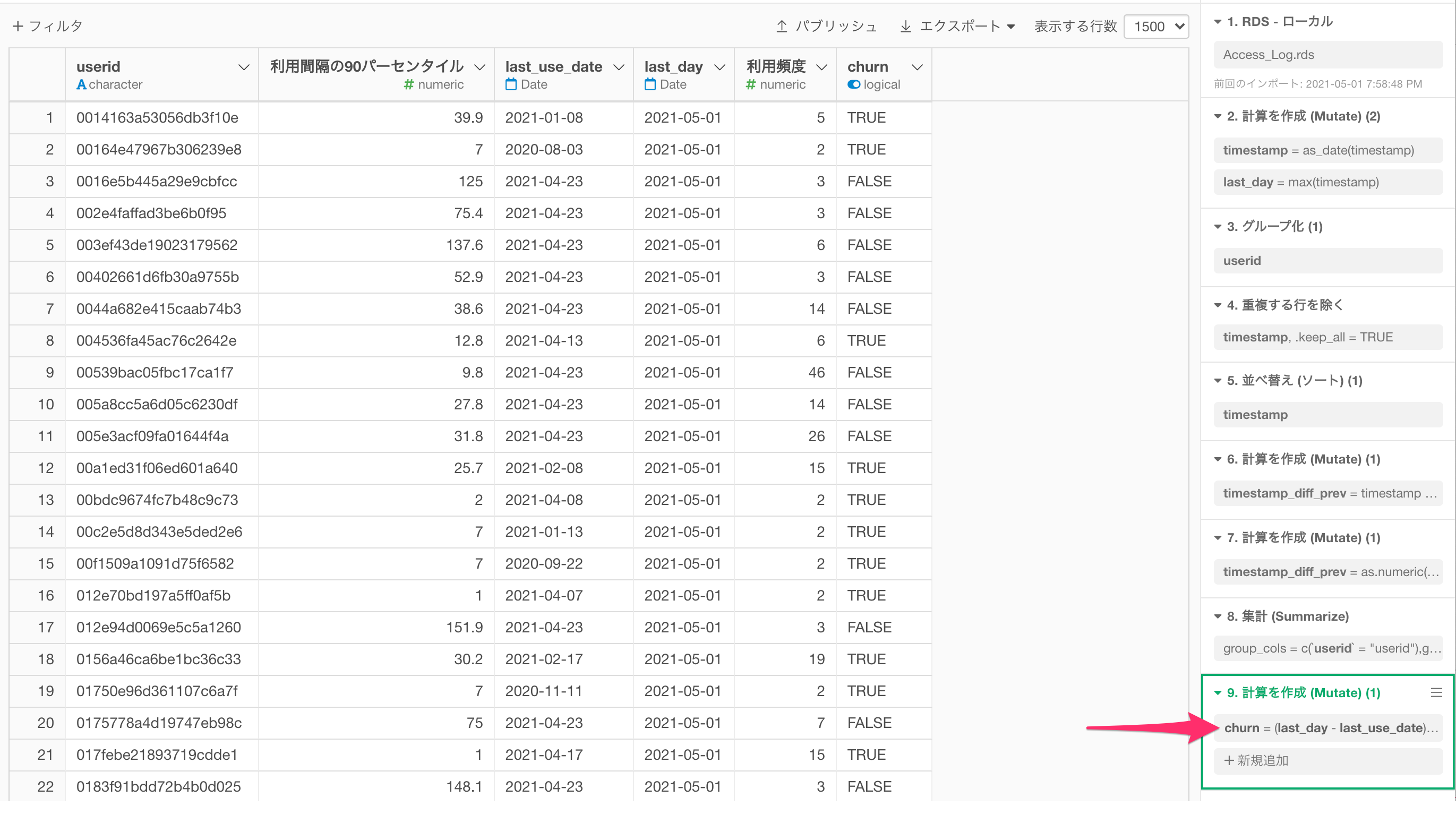
Task: Open the last_day column menu chevron
Action: [720, 67]
